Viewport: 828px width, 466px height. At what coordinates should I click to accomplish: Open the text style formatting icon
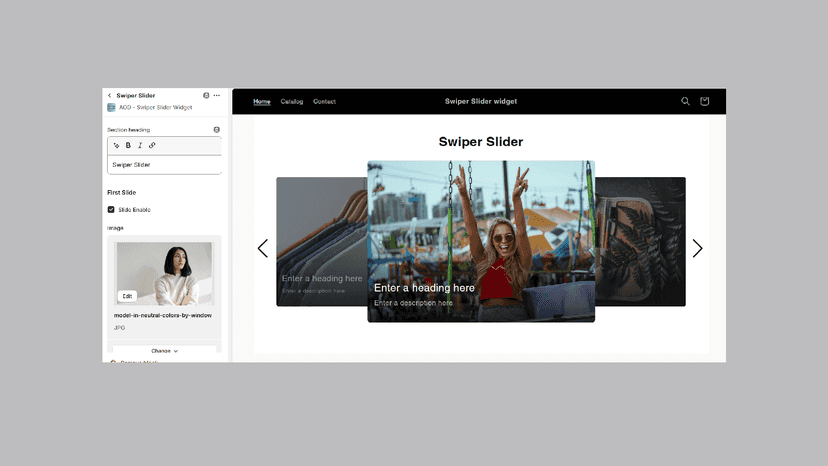coord(116,145)
